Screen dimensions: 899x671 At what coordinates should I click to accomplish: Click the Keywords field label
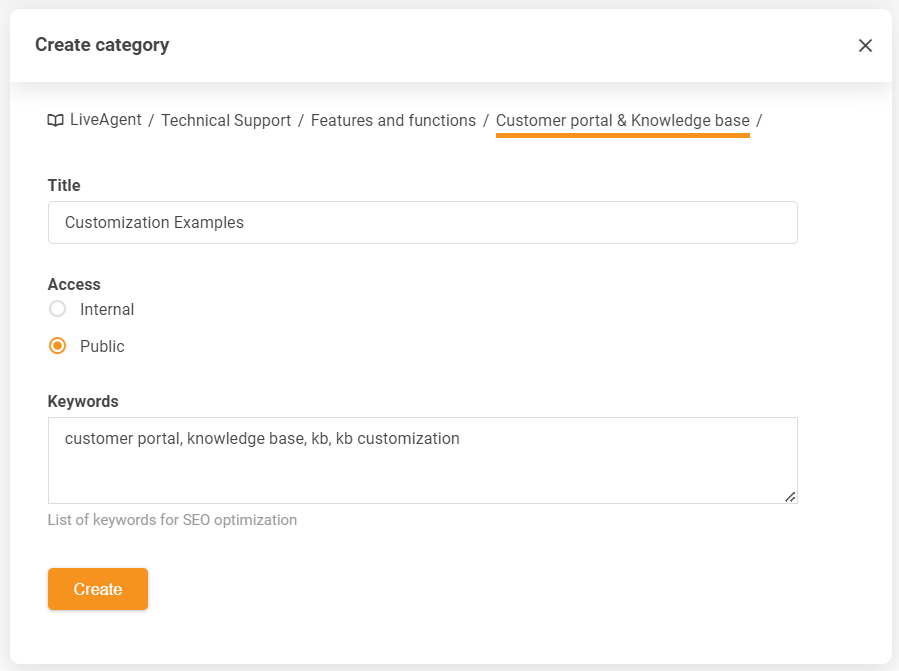click(x=83, y=401)
